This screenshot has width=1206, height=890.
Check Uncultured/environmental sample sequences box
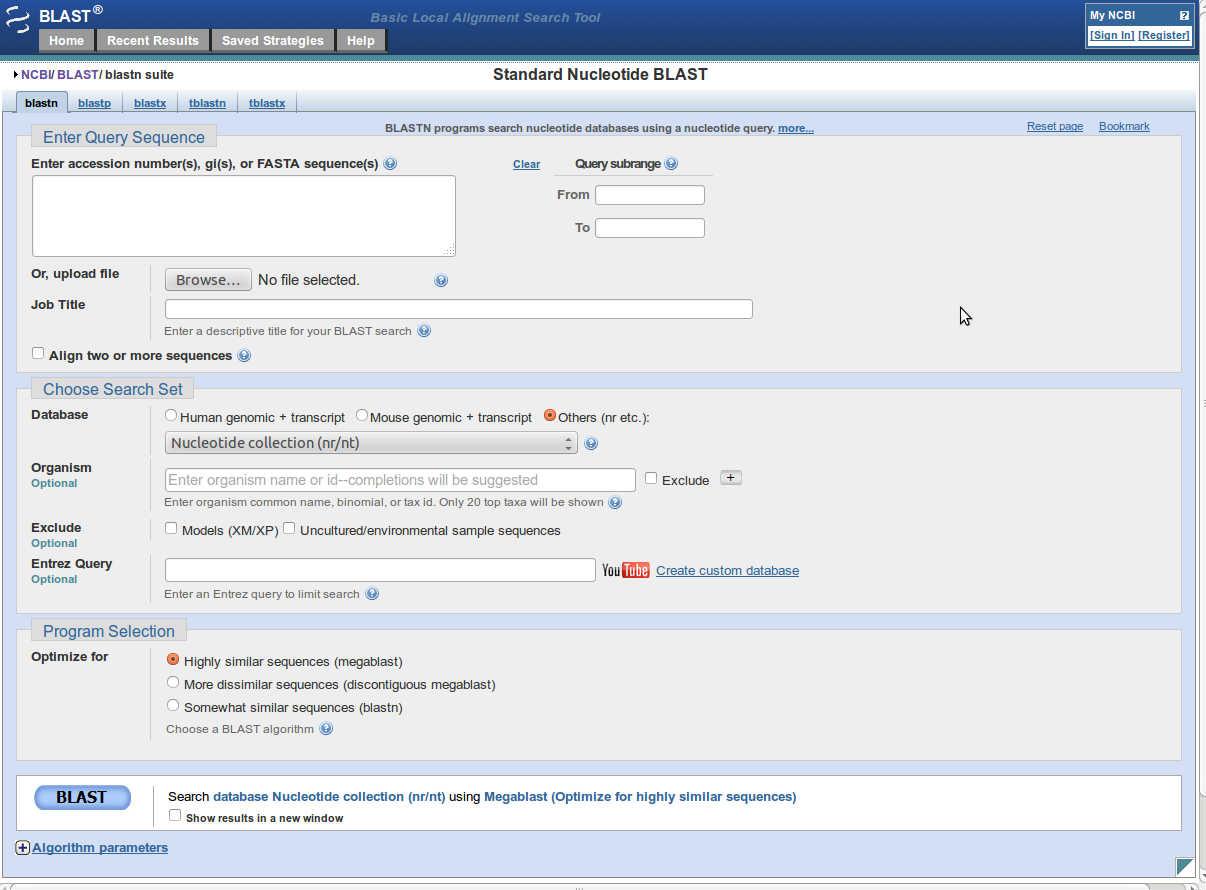(x=289, y=528)
